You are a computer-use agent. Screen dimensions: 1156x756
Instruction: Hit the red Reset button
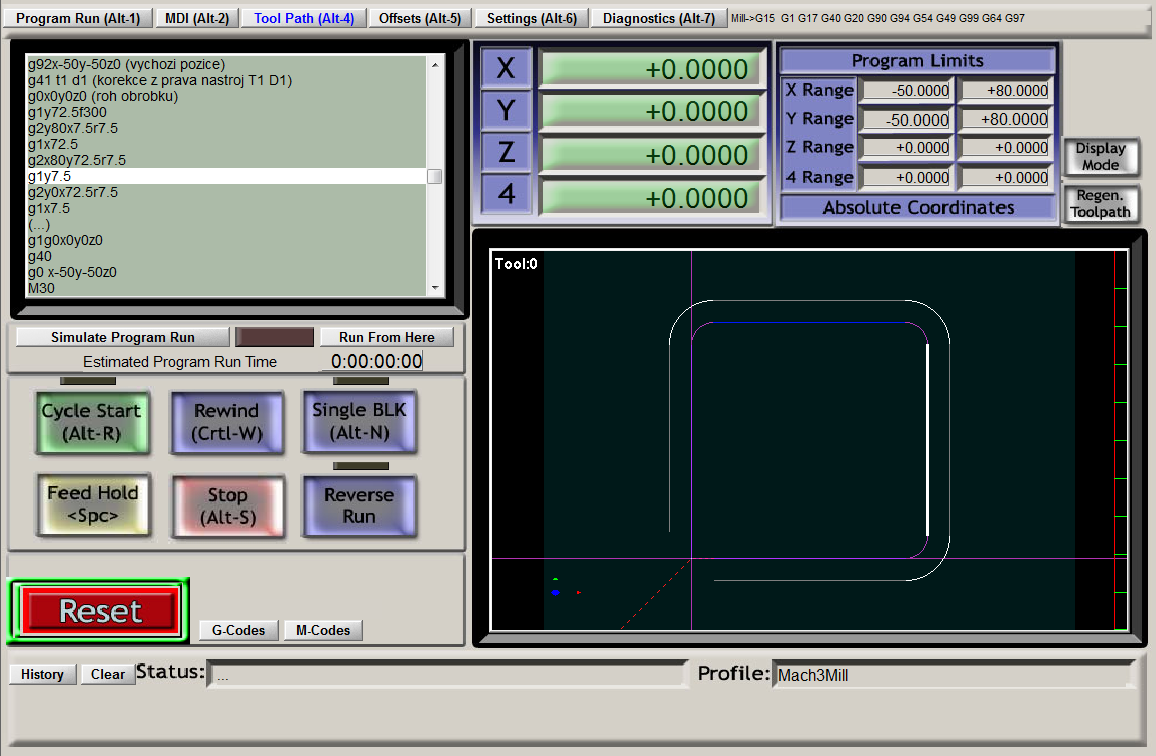100,610
